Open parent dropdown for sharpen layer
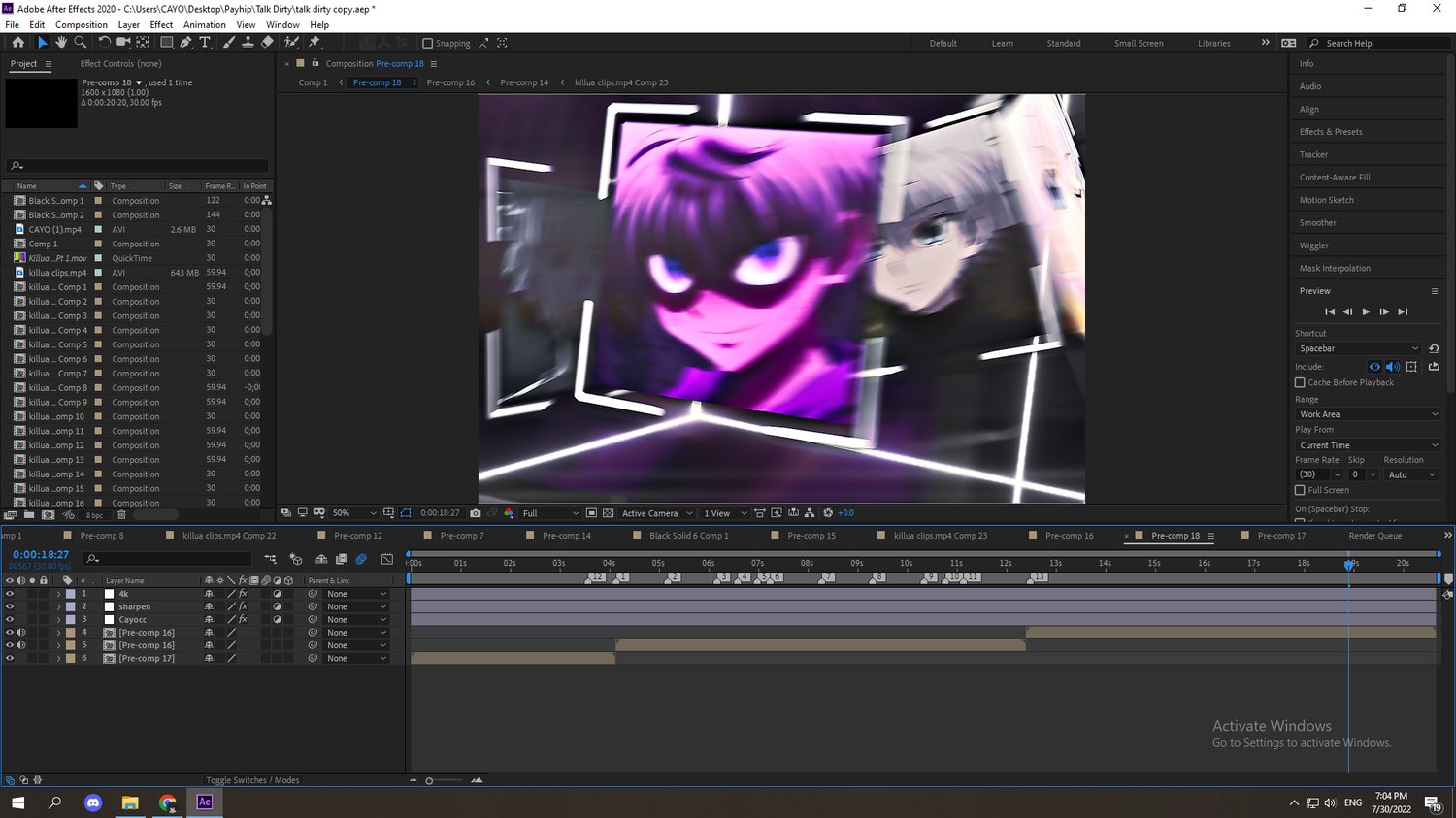Viewport: 1456px width, 818px height. [x=356, y=606]
